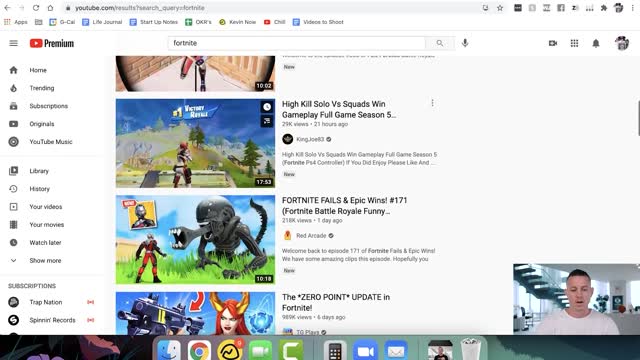Open Trash in the Dock
Viewport: 640px width, 360px height.
point(471,349)
